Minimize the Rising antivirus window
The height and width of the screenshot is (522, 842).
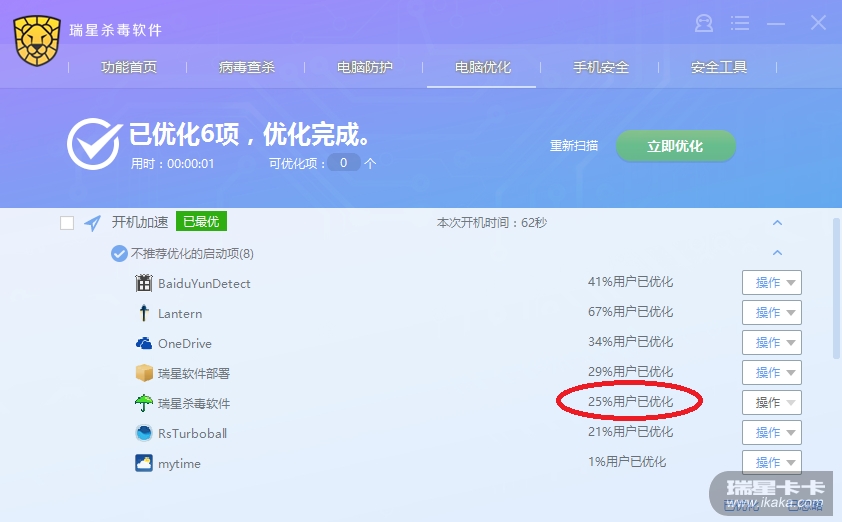(776, 23)
